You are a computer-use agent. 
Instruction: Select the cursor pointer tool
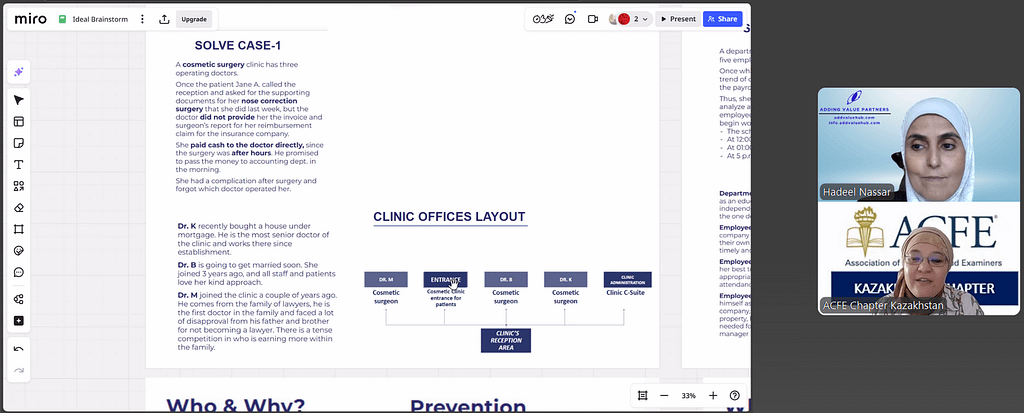pos(19,100)
